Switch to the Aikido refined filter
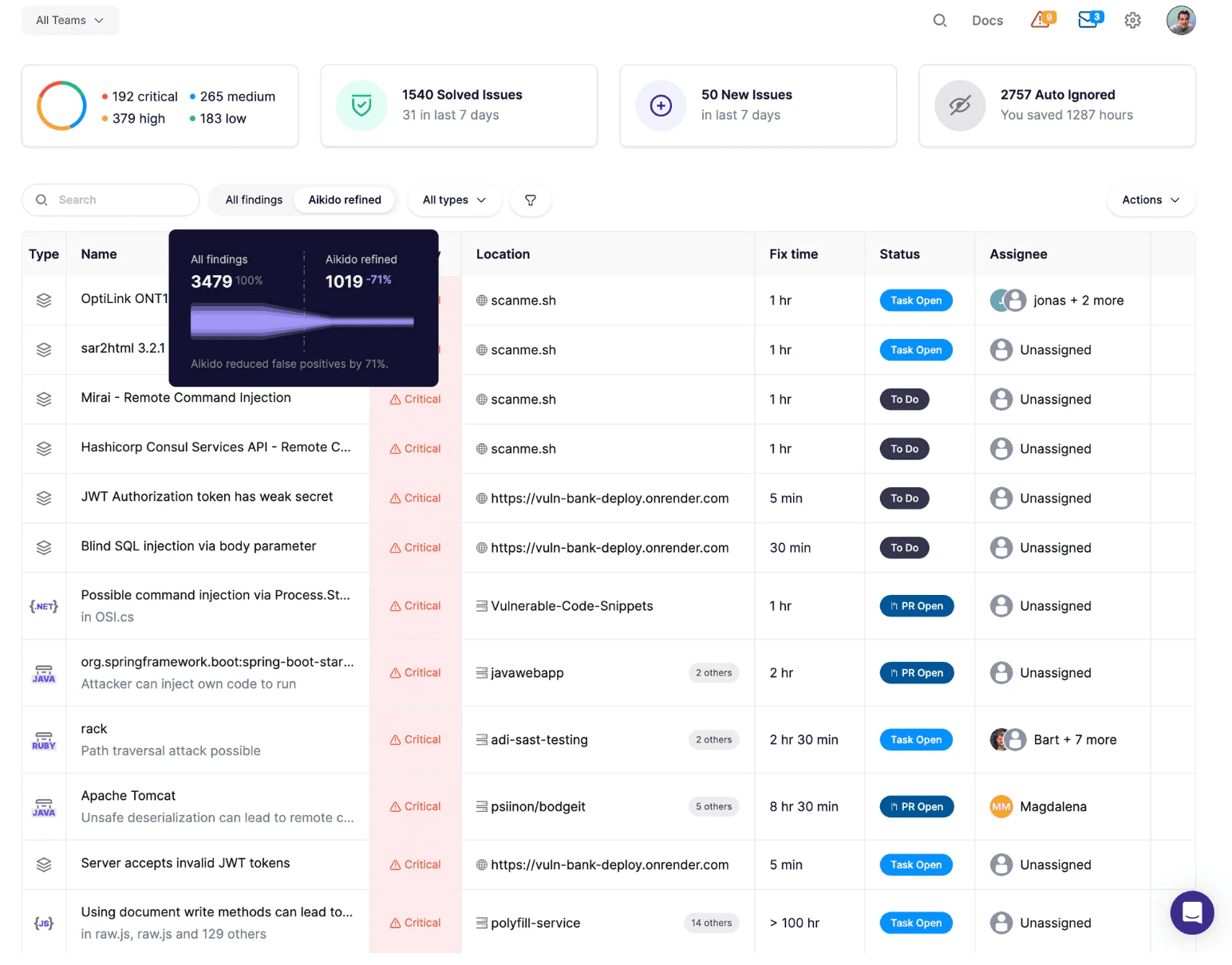Viewport: 1232px width, 965px height. point(344,199)
